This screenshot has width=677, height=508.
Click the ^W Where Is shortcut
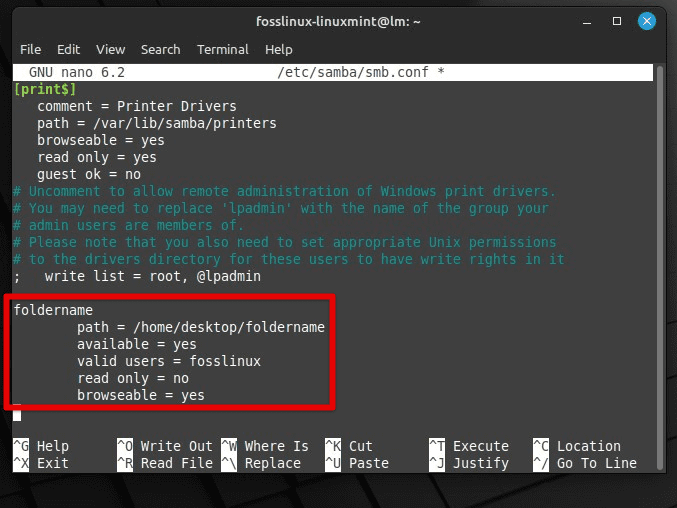265,446
